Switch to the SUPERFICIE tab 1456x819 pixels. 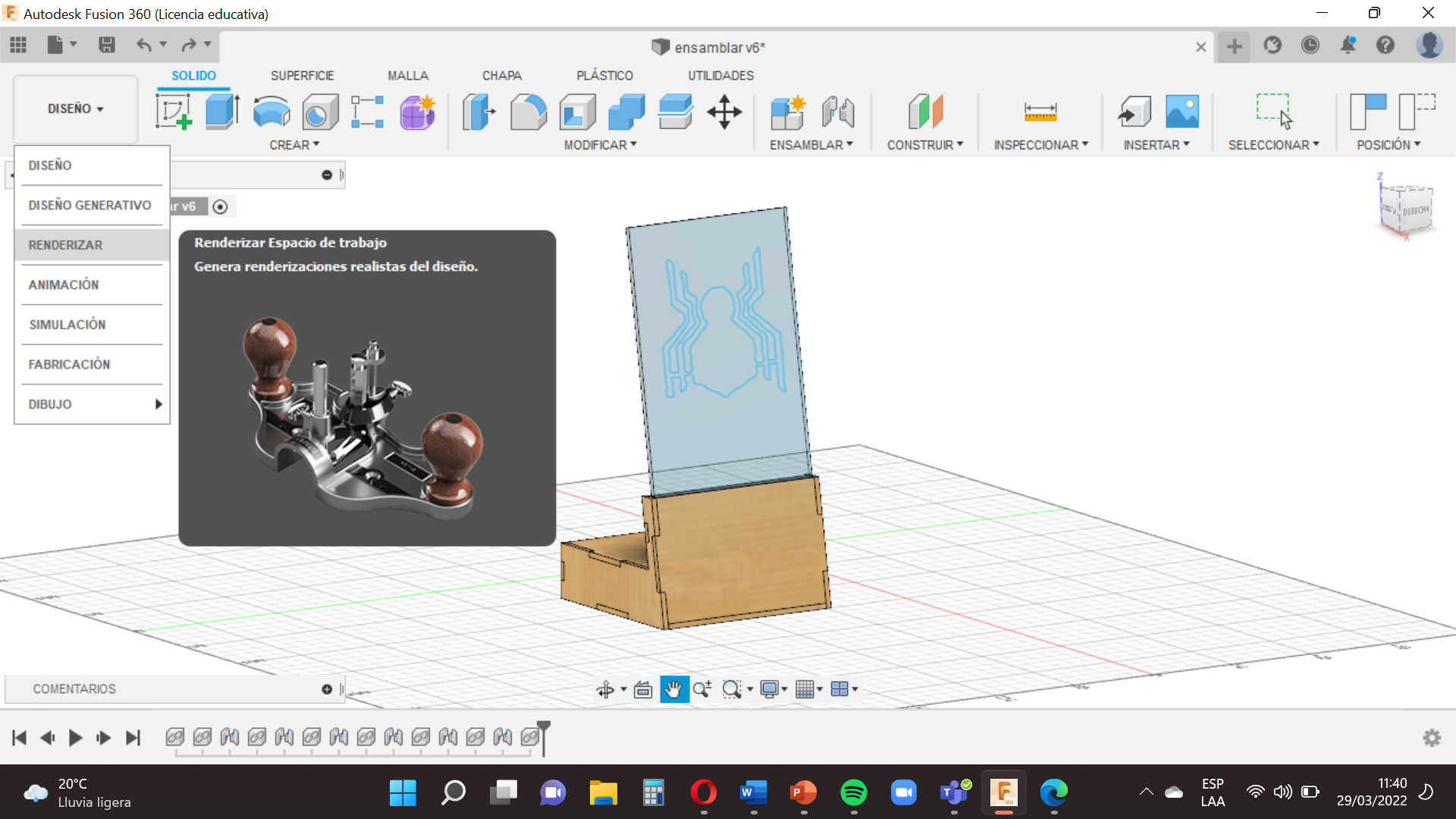302,76
